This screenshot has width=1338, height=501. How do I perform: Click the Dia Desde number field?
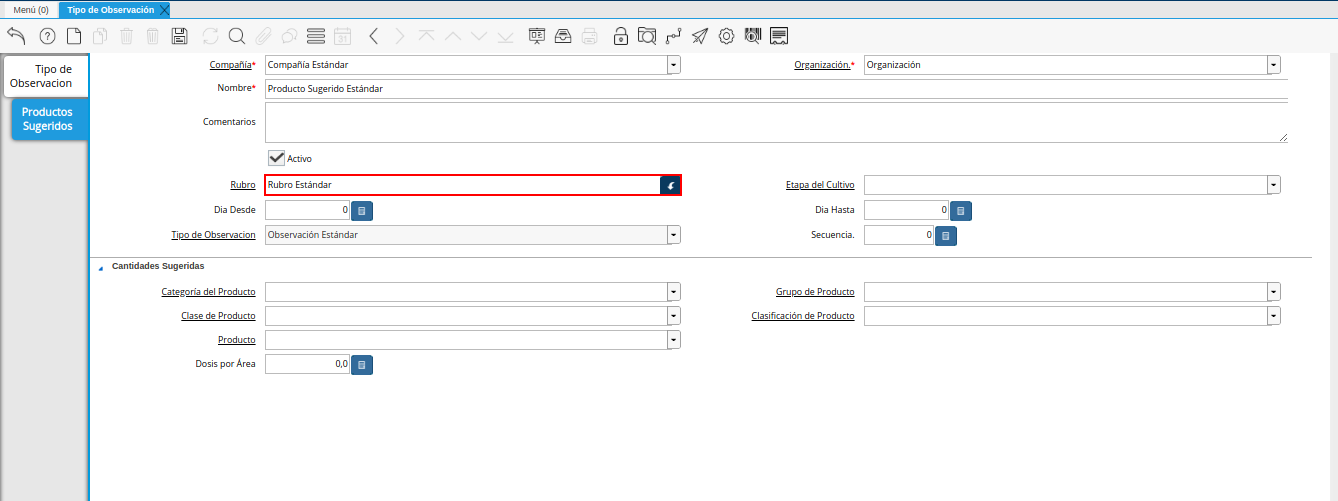307,211
